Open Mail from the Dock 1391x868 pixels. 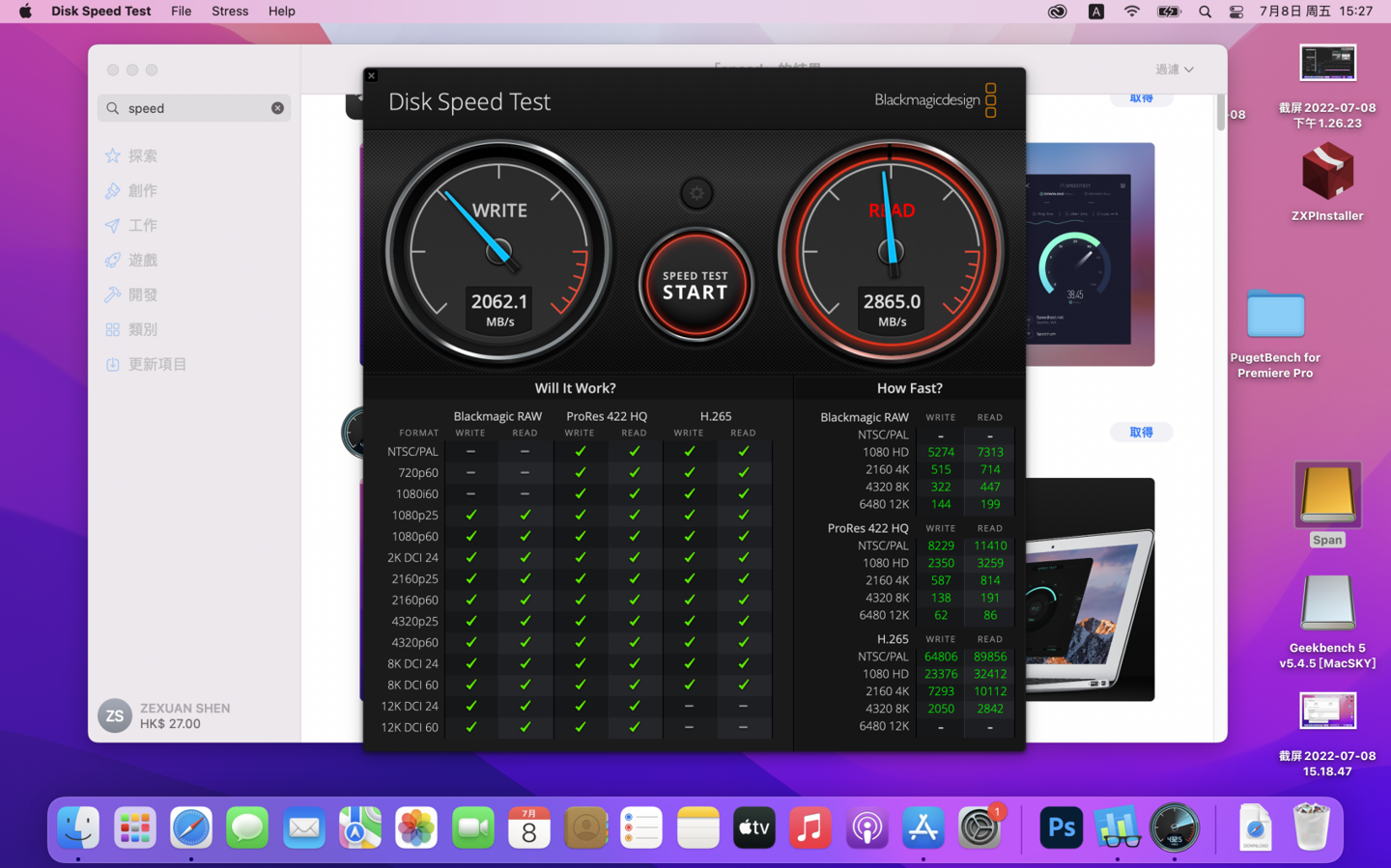click(x=303, y=828)
